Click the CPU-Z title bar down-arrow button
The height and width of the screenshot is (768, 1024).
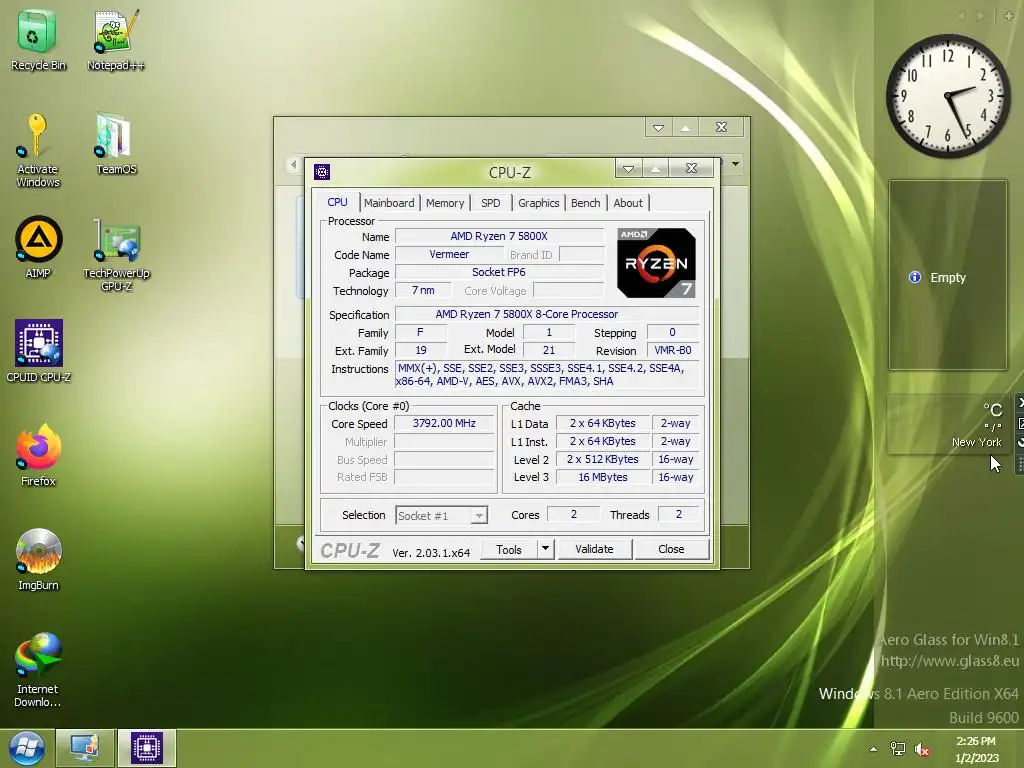(x=628, y=169)
